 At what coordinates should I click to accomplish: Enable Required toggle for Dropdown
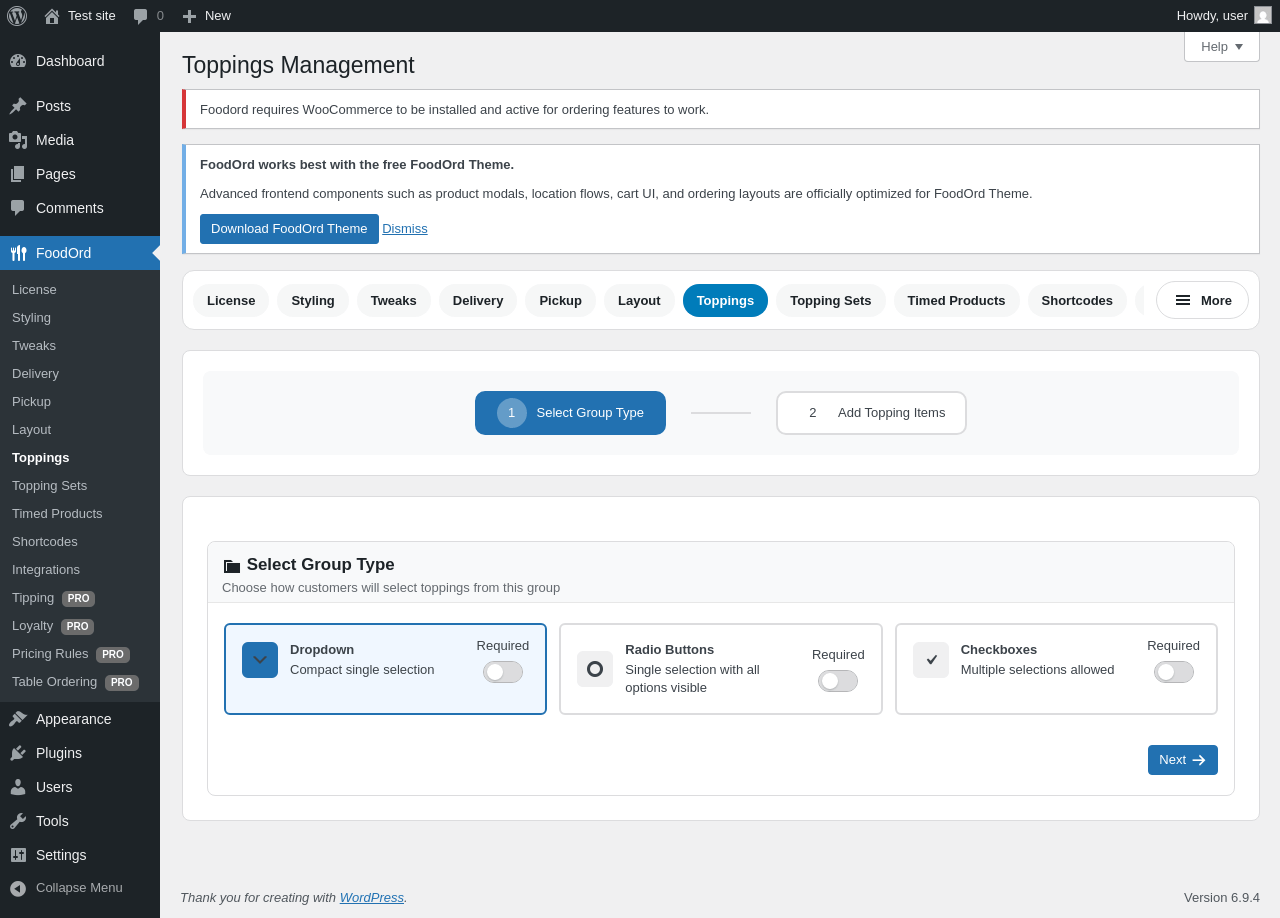click(502, 672)
